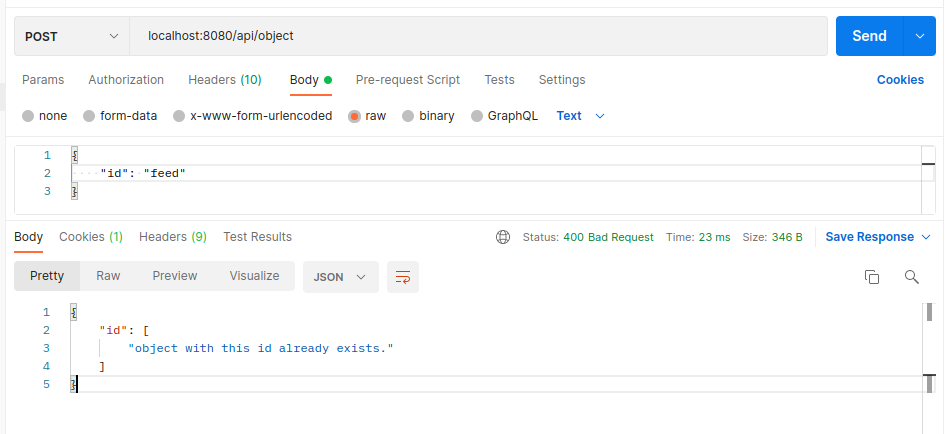Open the Settings tab

[562, 80]
